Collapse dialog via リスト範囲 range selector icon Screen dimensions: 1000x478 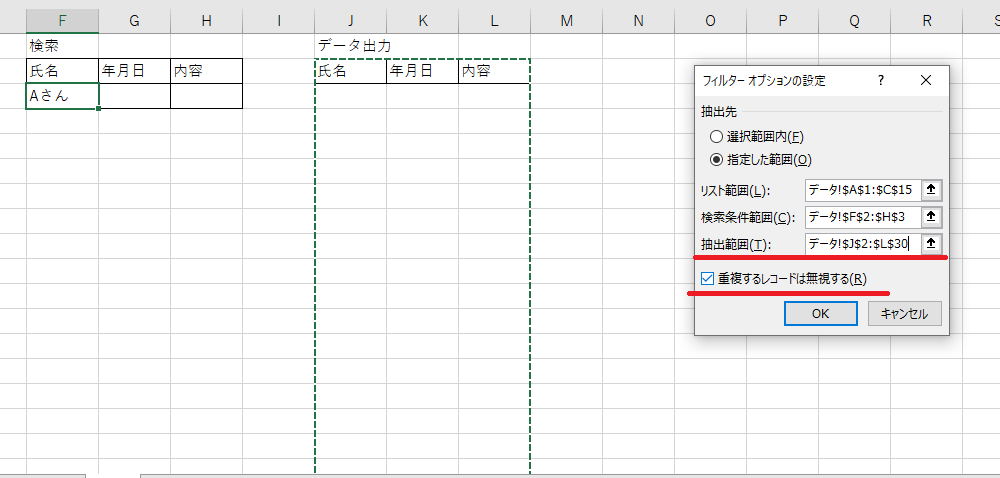click(931, 190)
